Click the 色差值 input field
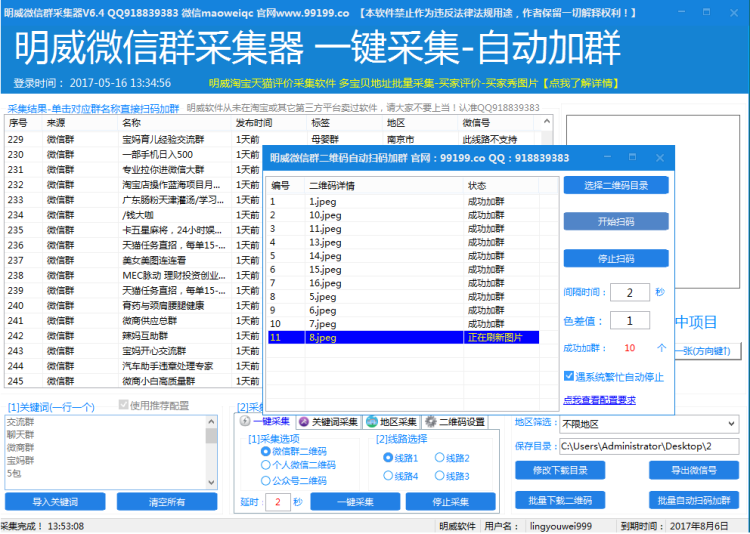The height and width of the screenshot is (534, 750). point(630,321)
